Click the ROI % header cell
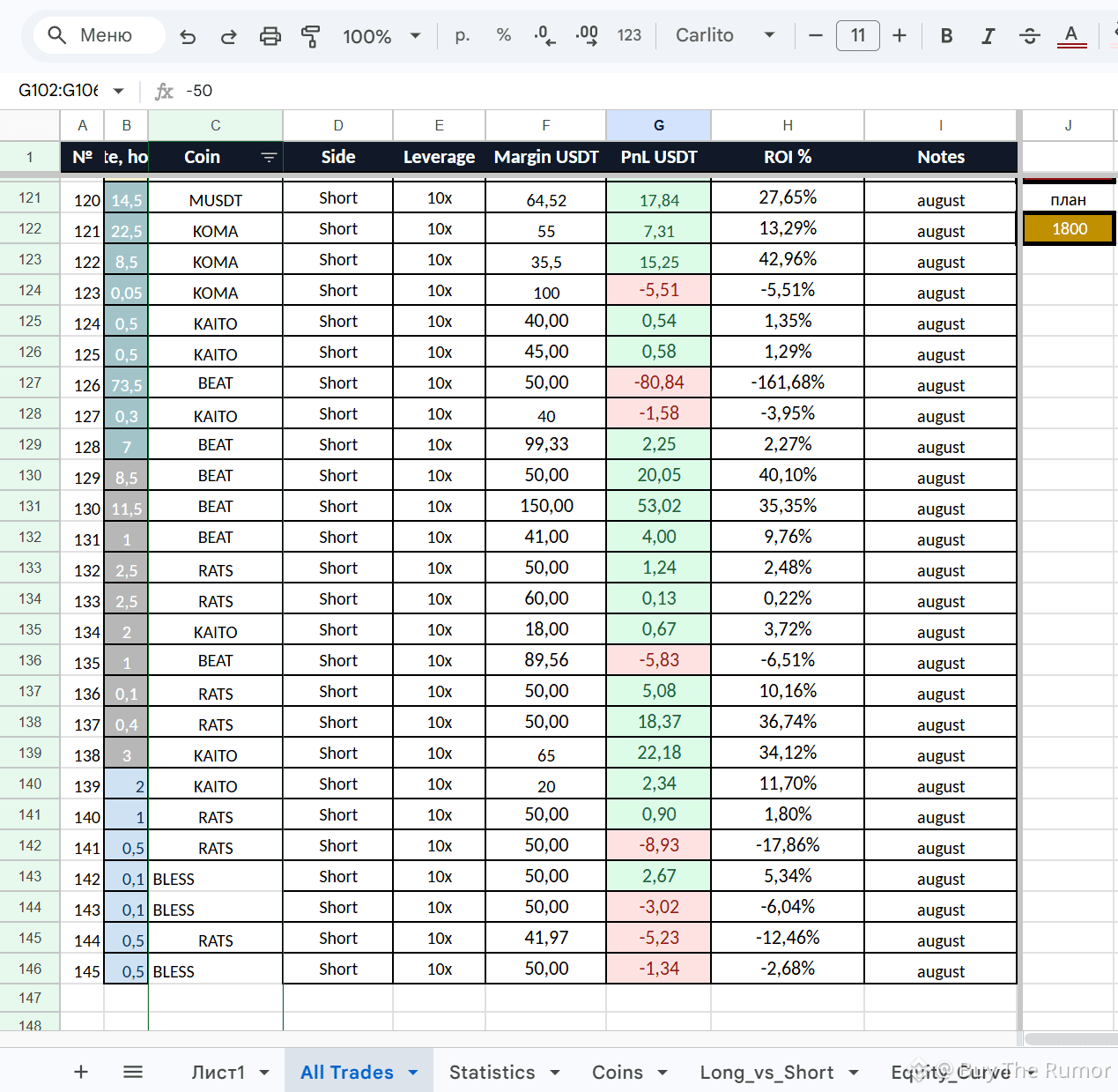Image resolution: width=1118 pixels, height=1092 pixels. (x=788, y=157)
